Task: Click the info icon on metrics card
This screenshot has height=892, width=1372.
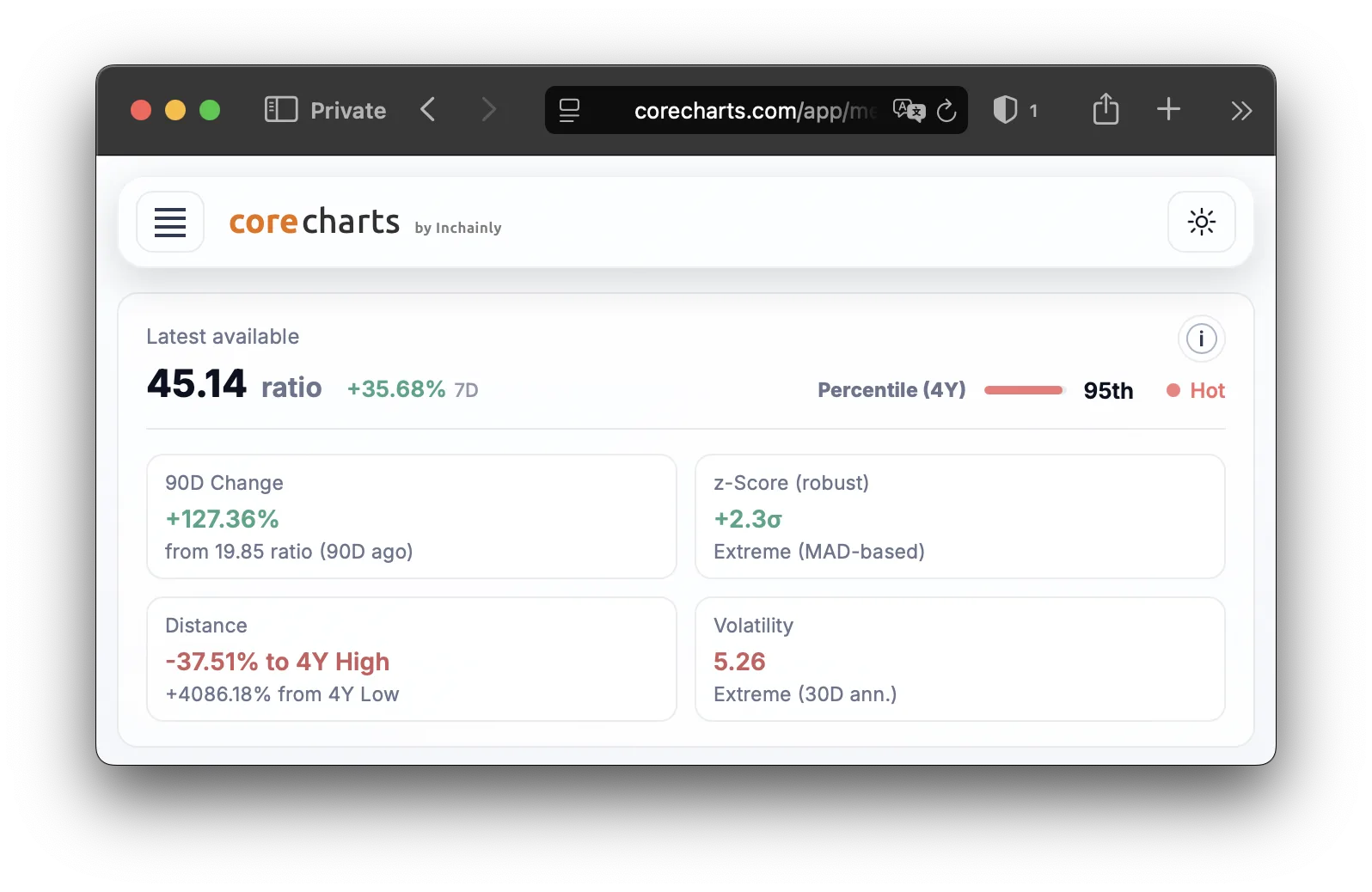Action: [1201, 339]
